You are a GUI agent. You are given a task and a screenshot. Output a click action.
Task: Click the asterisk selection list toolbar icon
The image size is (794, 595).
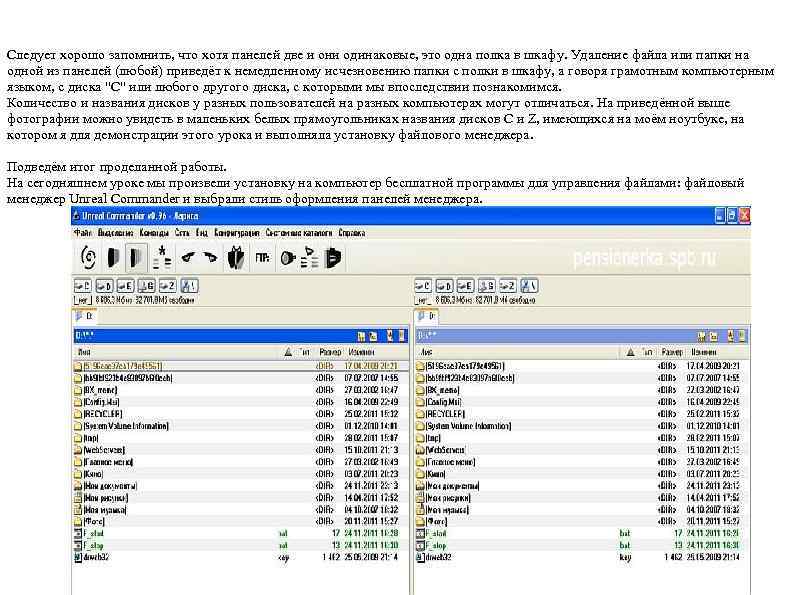tap(162, 257)
